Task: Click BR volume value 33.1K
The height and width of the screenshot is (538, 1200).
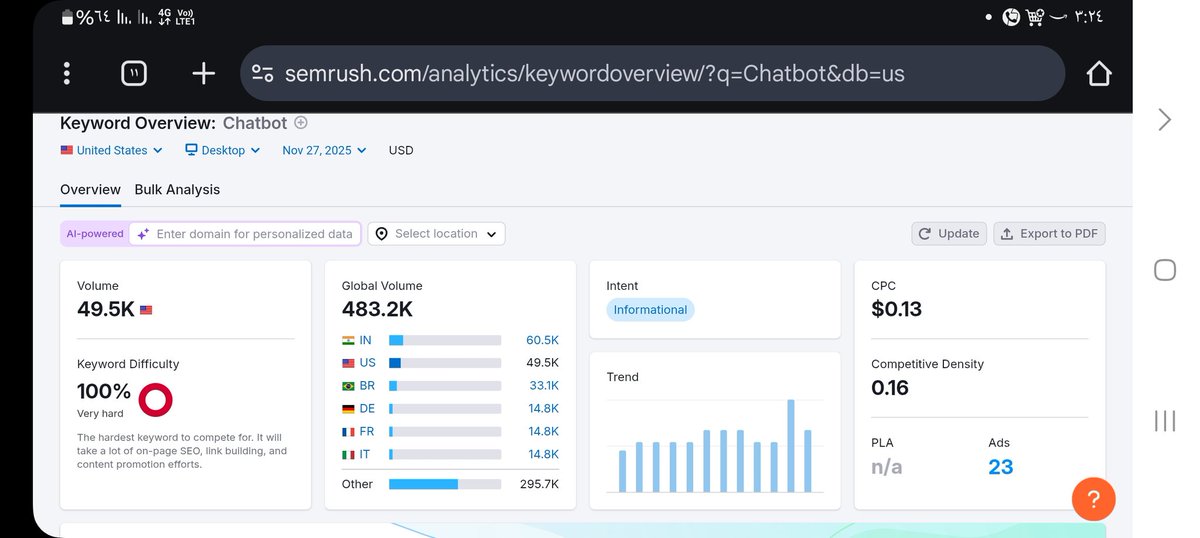Action: [544, 385]
